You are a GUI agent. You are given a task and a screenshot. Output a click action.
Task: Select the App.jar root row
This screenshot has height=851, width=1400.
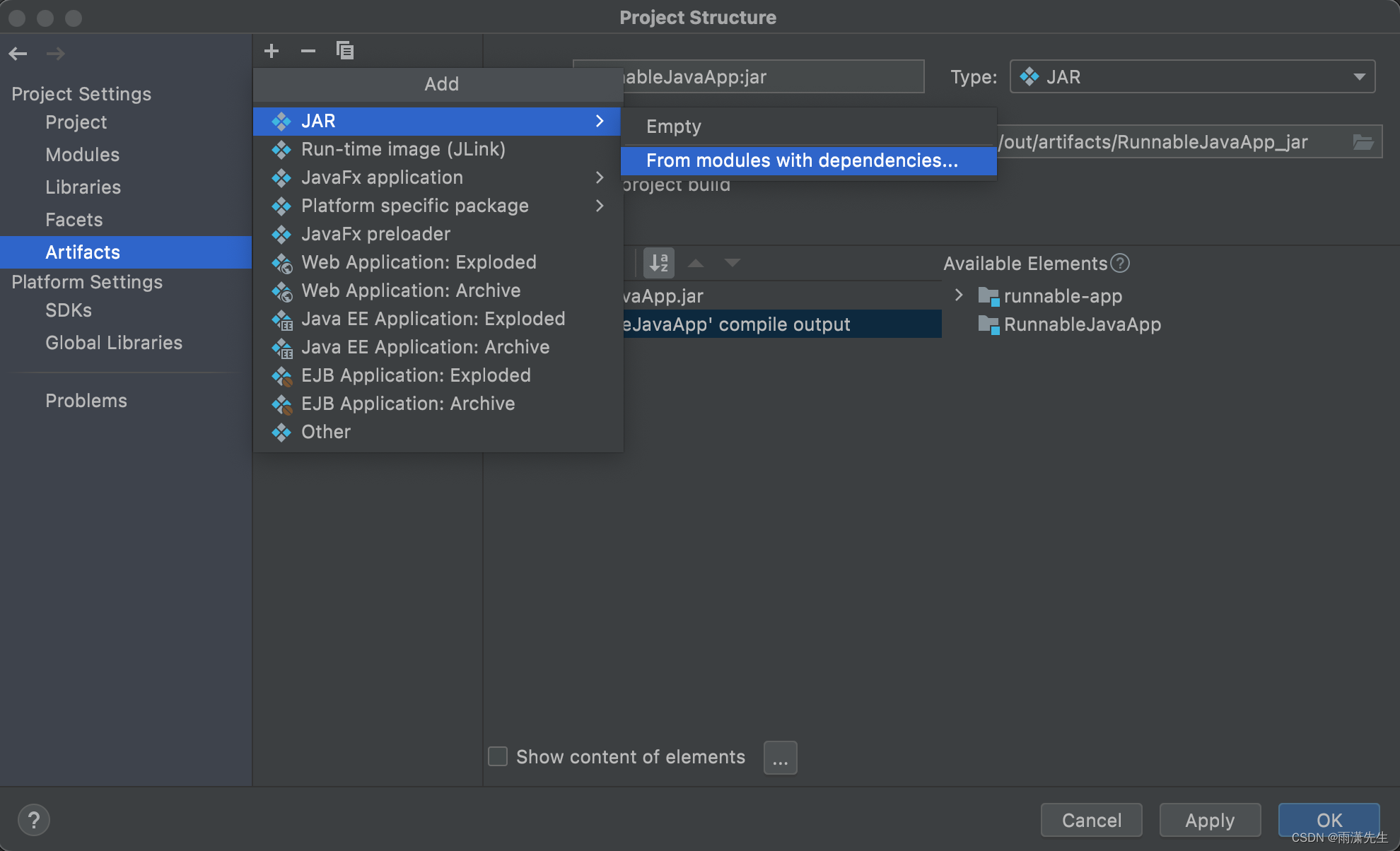point(782,296)
